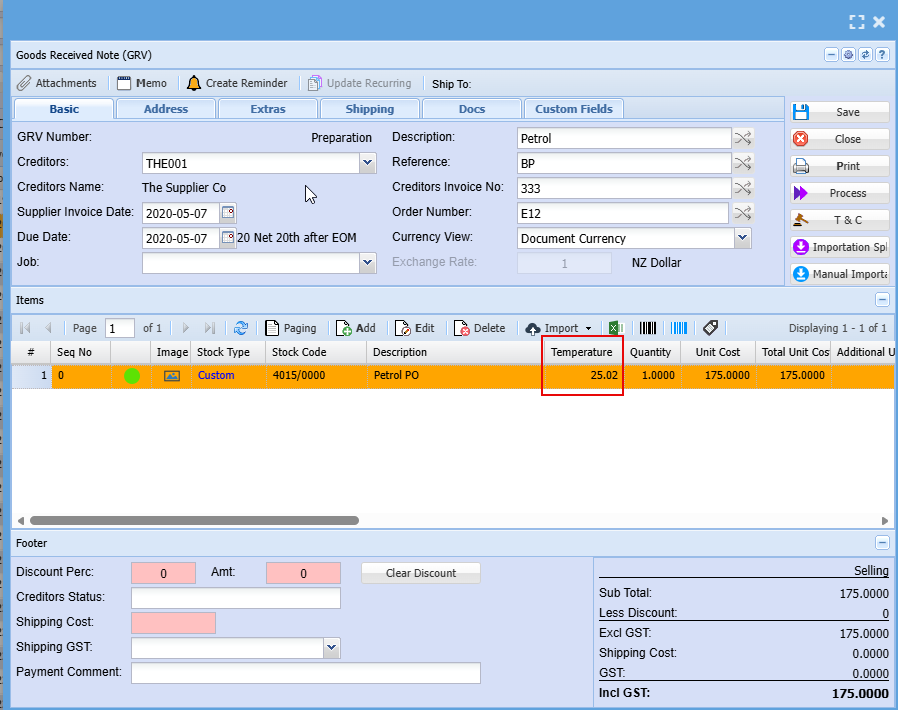Image resolution: width=898 pixels, height=710 pixels.
Task: Open the Currency View dropdown
Action: (x=742, y=238)
